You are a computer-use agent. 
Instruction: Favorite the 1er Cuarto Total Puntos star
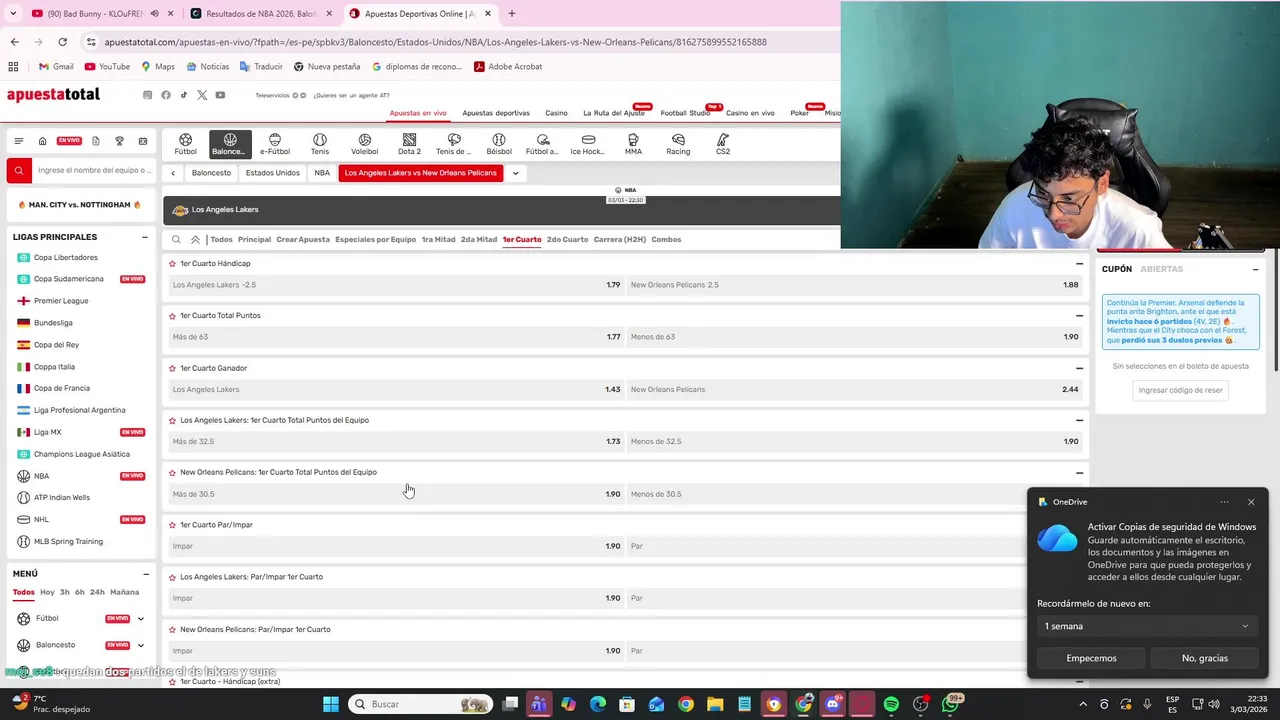[x=172, y=316]
